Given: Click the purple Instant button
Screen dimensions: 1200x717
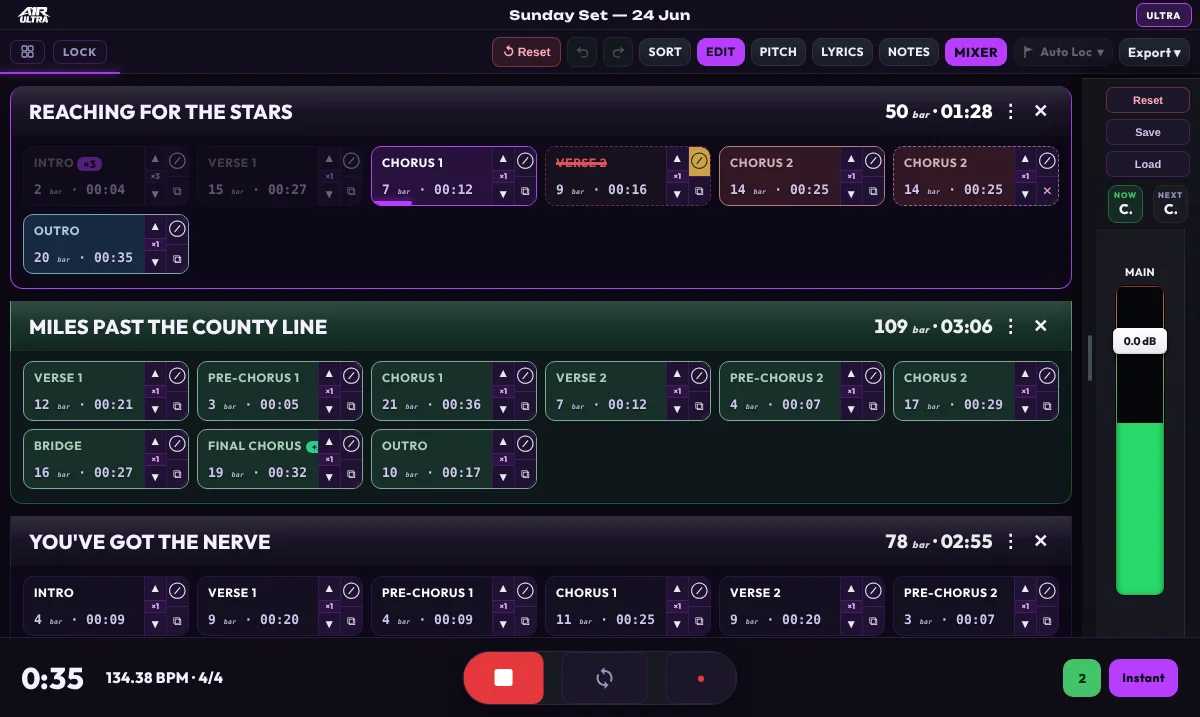Looking at the screenshot, I should click(x=1143, y=678).
